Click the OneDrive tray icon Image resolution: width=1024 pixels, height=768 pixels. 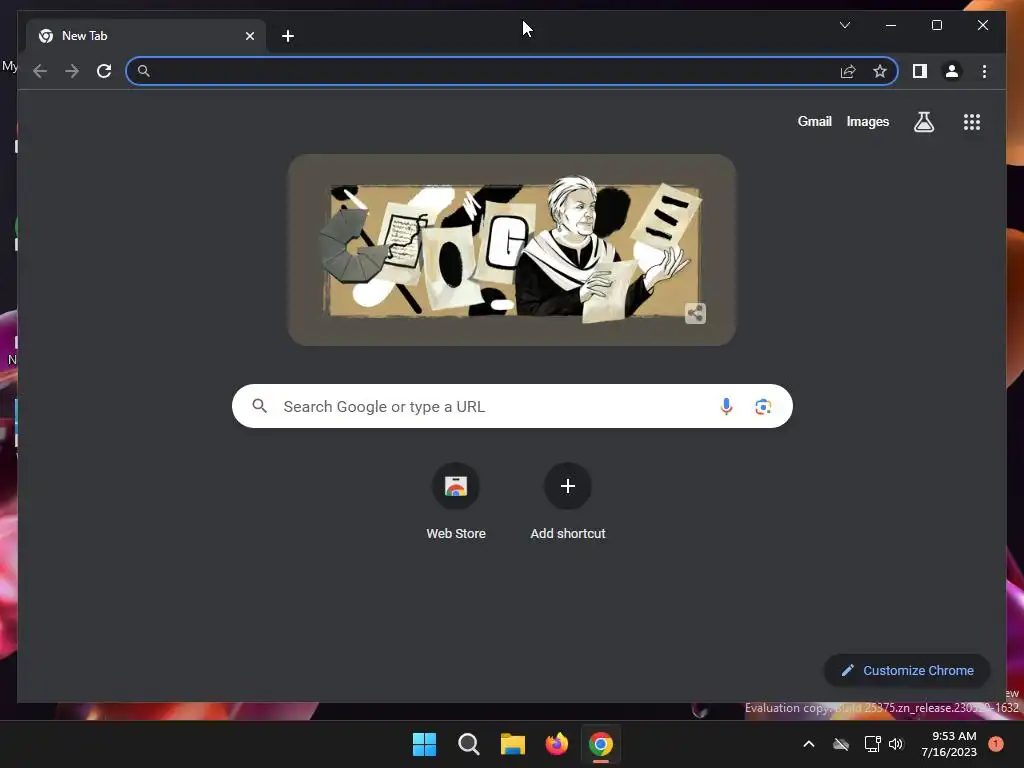[840, 744]
